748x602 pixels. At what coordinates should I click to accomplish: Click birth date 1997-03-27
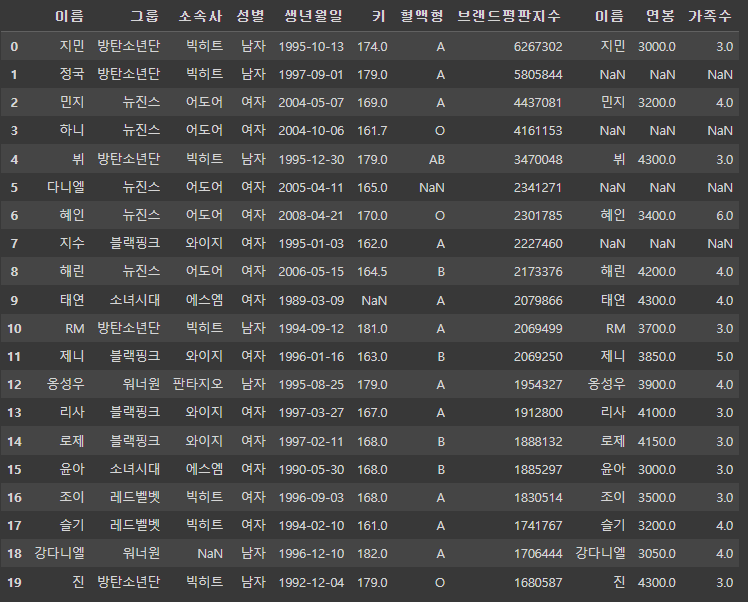[x=311, y=413]
